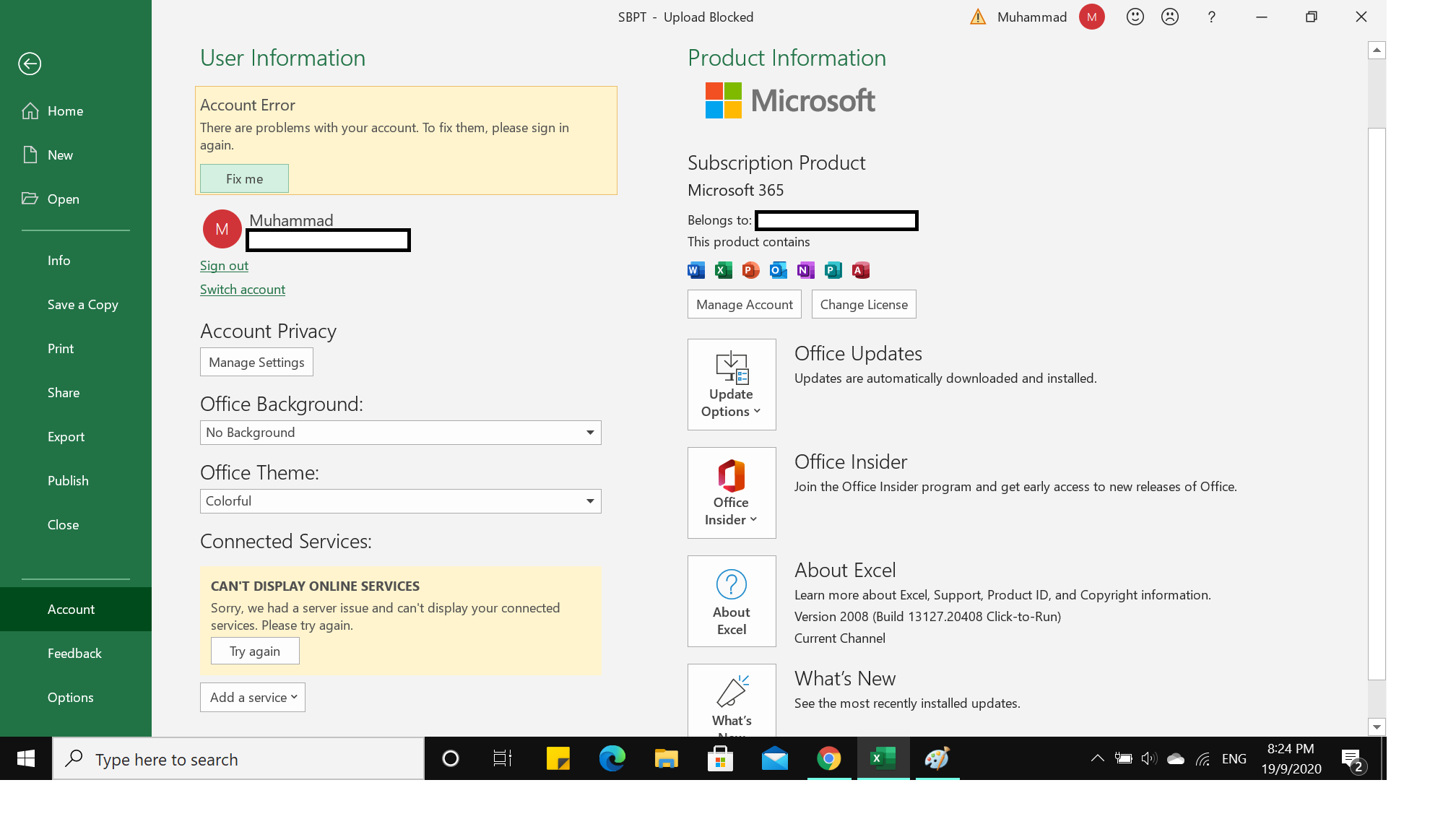Open the Mail app from the taskbar
This screenshot has height=819, width=1456.
click(x=775, y=758)
